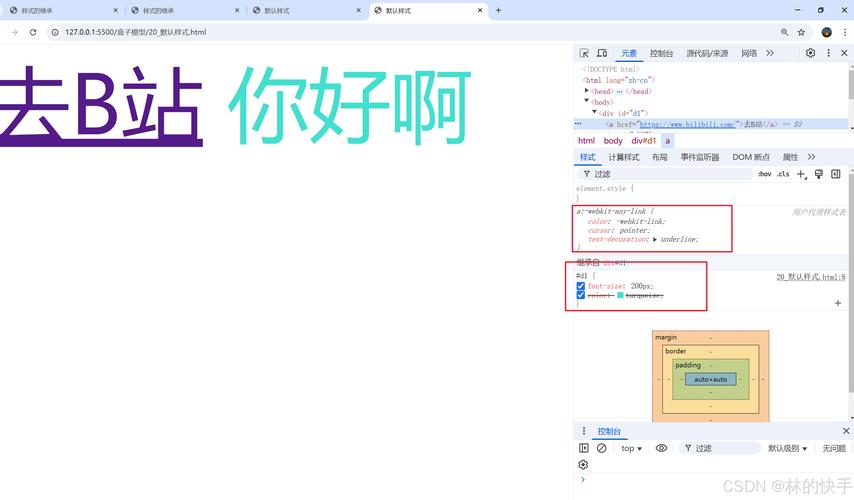Open the 默认级别 log level dropdown
Image resolution: width=854 pixels, height=500 pixels.
click(x=788, y=448)
